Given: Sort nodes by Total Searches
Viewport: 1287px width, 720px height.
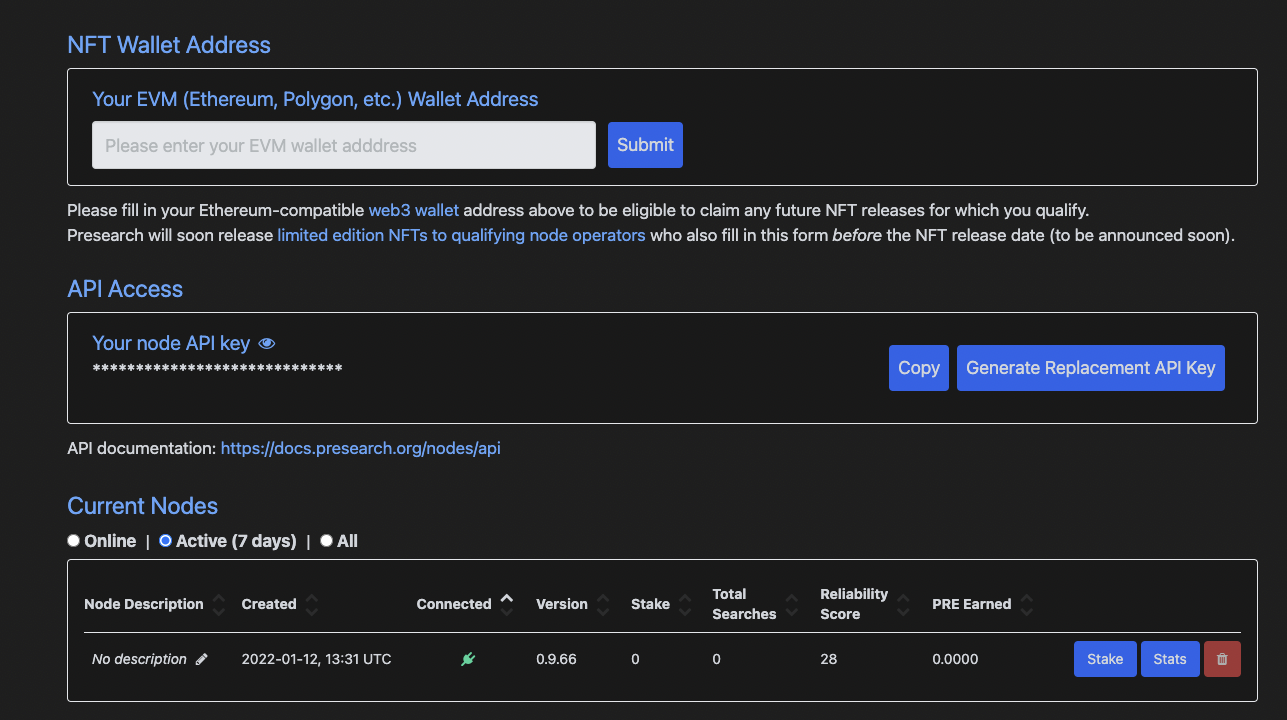Looking at the screenshot, I should pyautogui.click(x=792, y=604).
